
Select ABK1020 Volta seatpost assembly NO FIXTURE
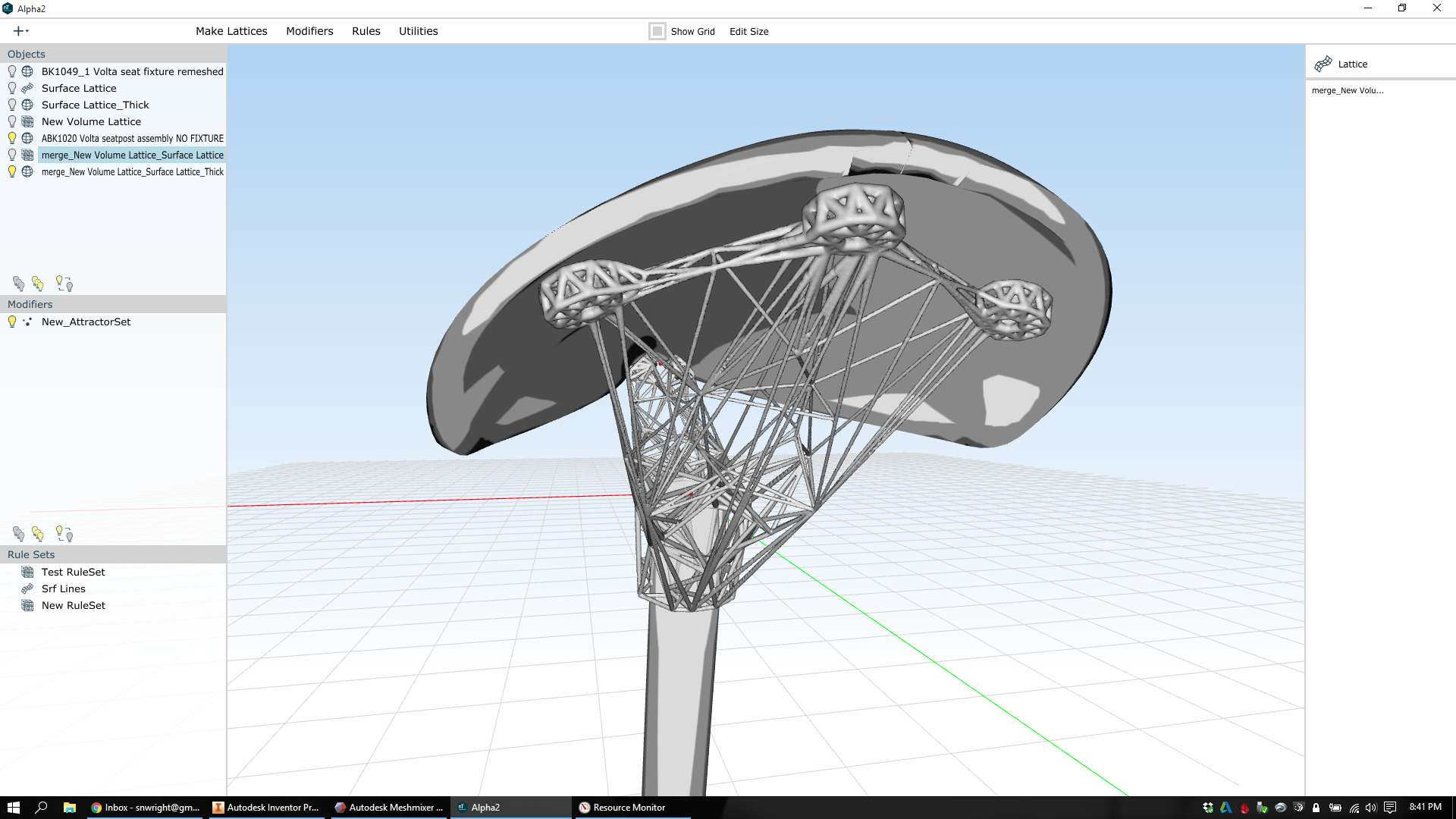(x=132, y=138)
